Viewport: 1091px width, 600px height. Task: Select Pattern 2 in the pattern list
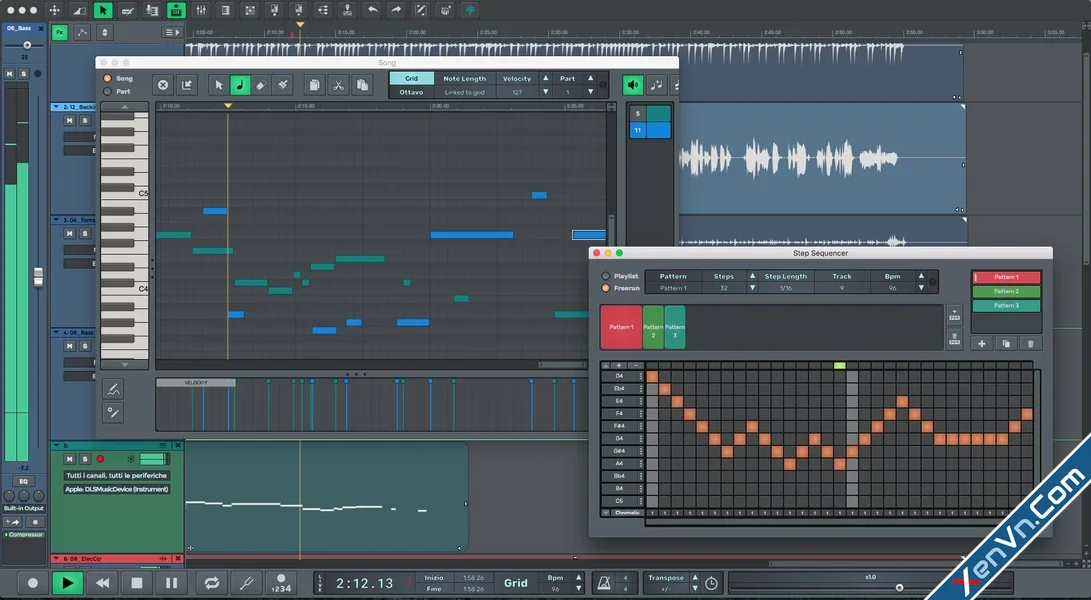pyautogui.click(x=1006, y=292)
